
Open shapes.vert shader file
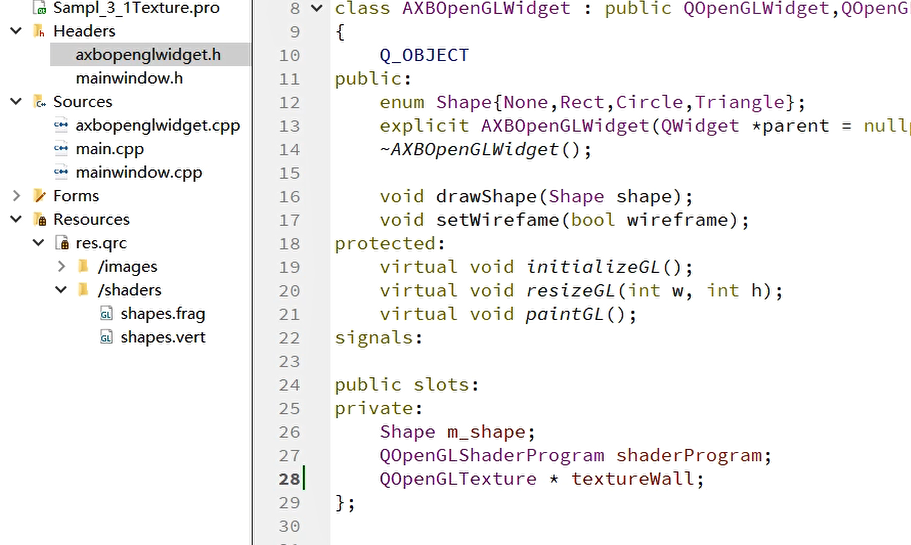[163, 337]
